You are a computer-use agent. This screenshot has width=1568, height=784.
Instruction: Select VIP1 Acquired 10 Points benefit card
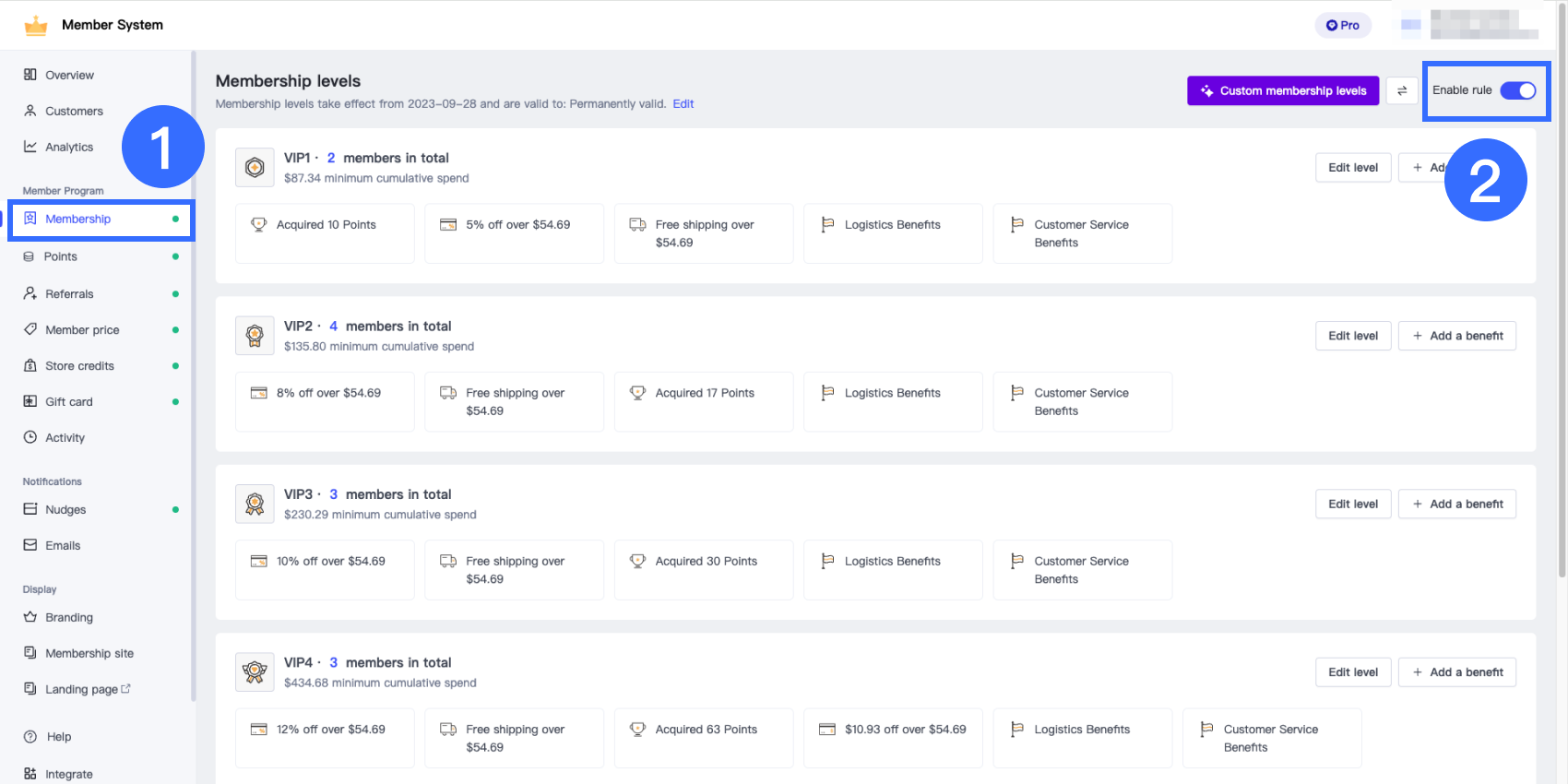325,233
